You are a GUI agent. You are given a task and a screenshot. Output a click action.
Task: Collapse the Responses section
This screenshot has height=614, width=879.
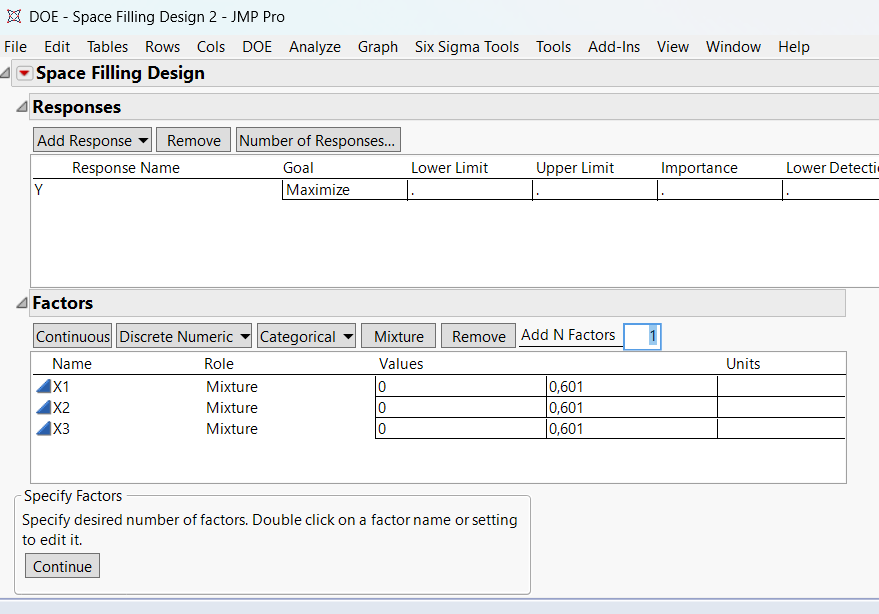coord(22,107)
